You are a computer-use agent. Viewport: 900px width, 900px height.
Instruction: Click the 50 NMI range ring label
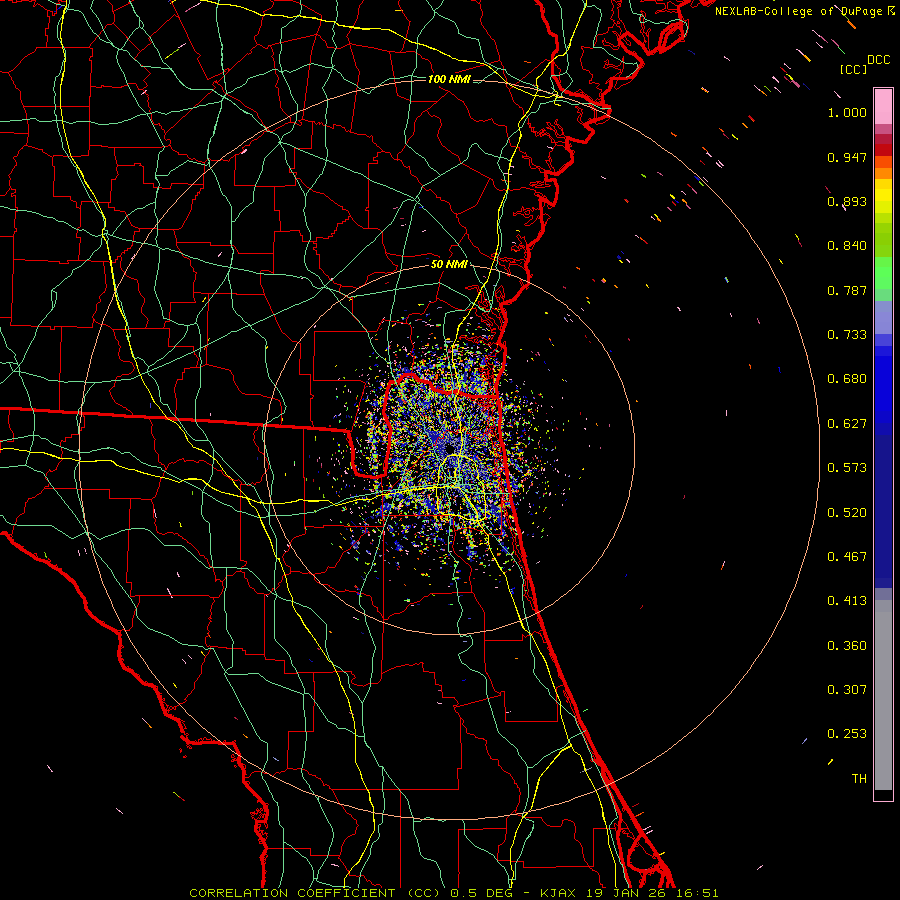point(449,265)
